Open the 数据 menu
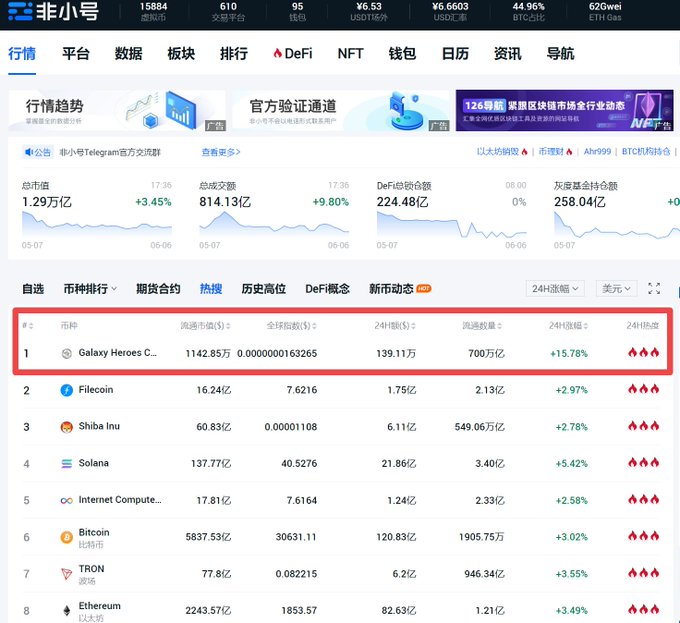This screenshot has height=623, width=680. coord(128,54)
